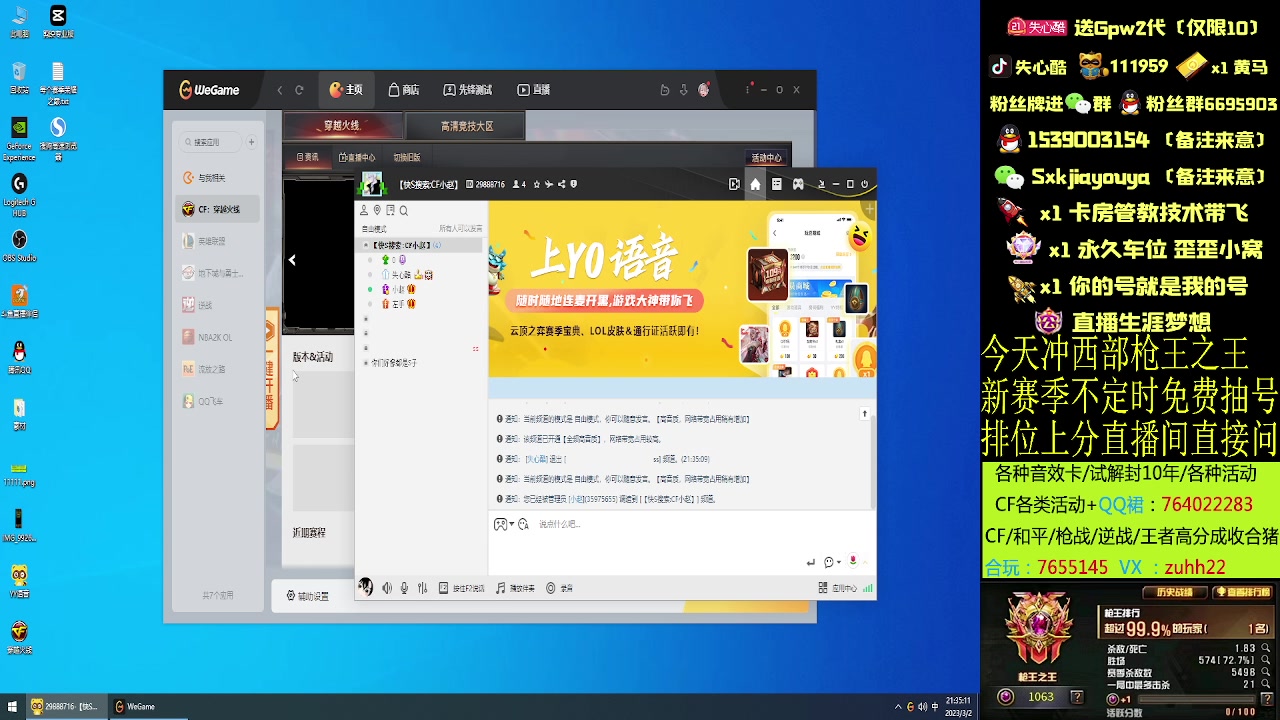Image resolution: width=1280 pixels, height=720 pixels.
Task: Click own avatar in YY bottom bar
Action: (366, 587)
